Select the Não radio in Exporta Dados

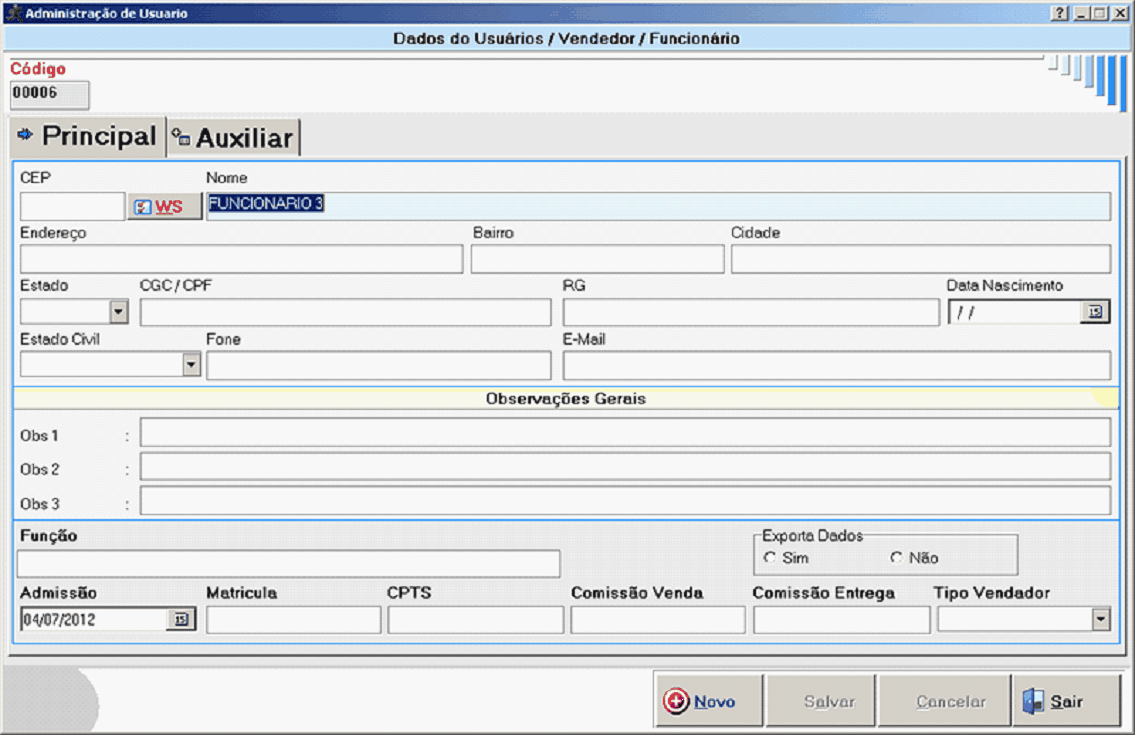pos(896,558)
